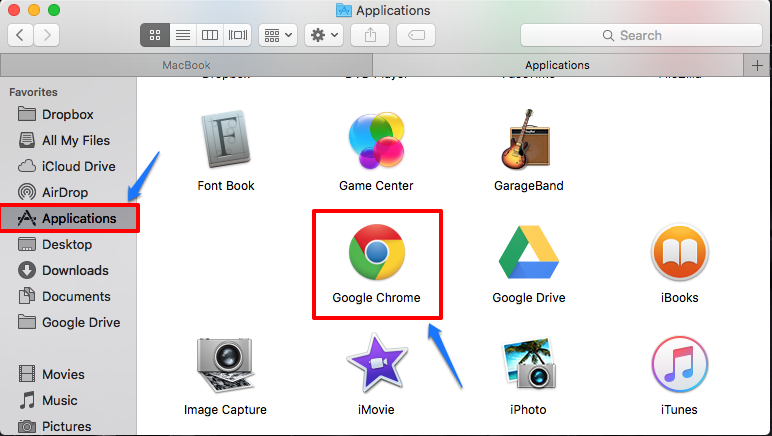
Task: Click the iMovie label text
Action: tap(376, 409)
